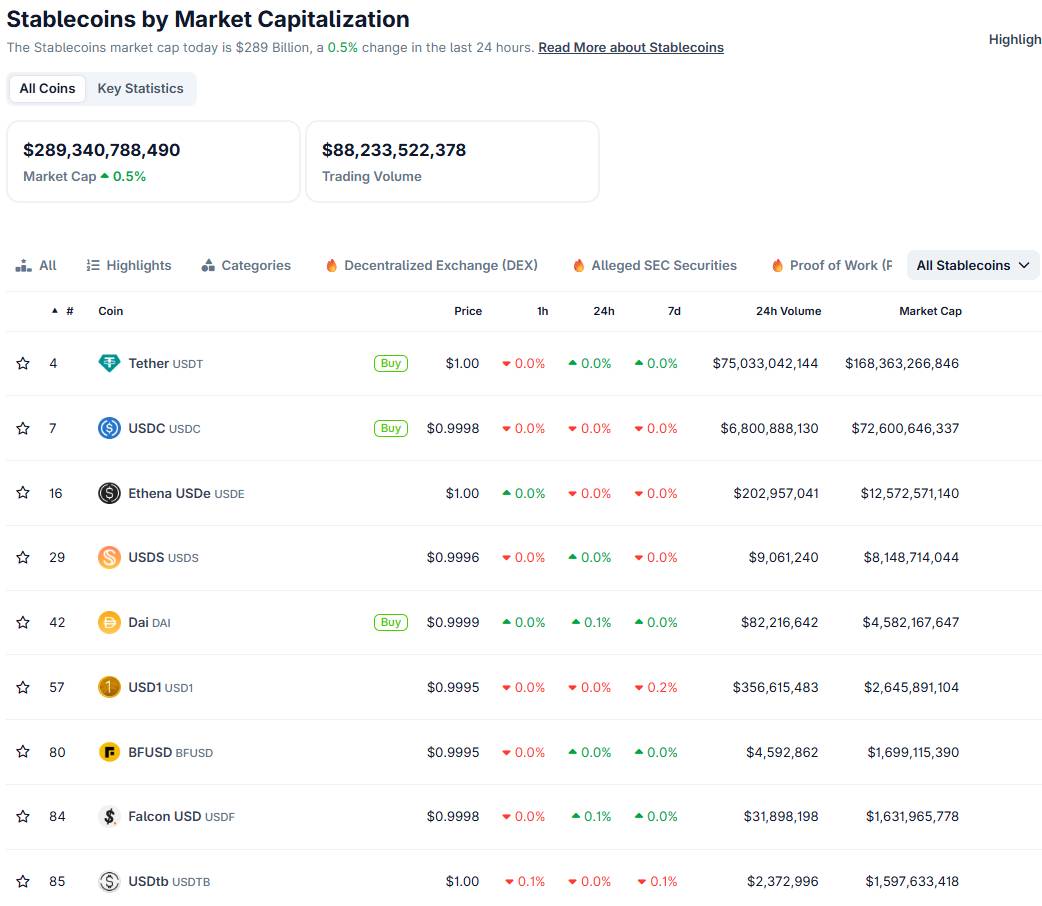This screenshot has height=906, width=1042.
Task: Open the Falcon USD coin link
Action: click(x=181, y=816)
